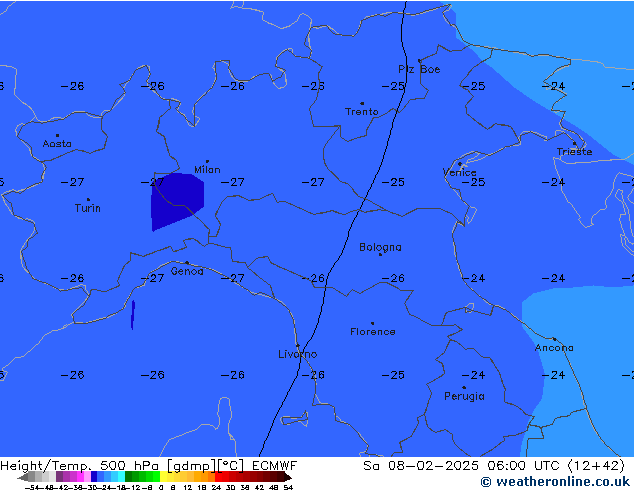
Task: Click the Aosta city label
Action: coord(57,144)
